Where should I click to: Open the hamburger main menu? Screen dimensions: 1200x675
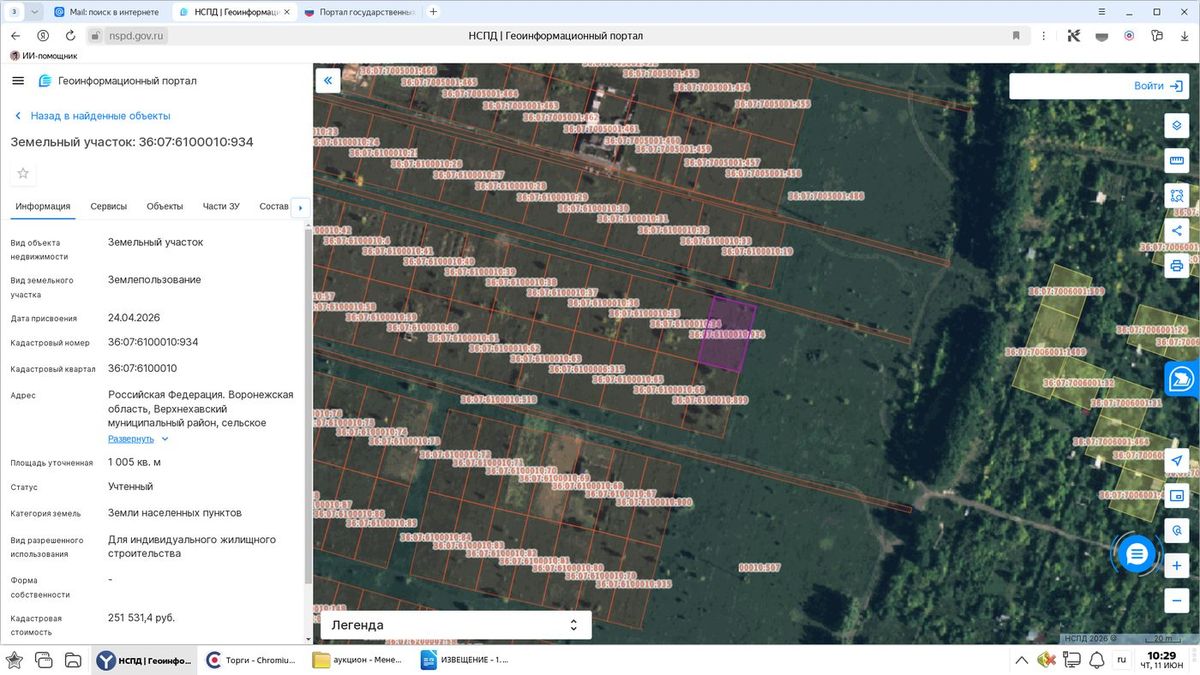point(18,81)
